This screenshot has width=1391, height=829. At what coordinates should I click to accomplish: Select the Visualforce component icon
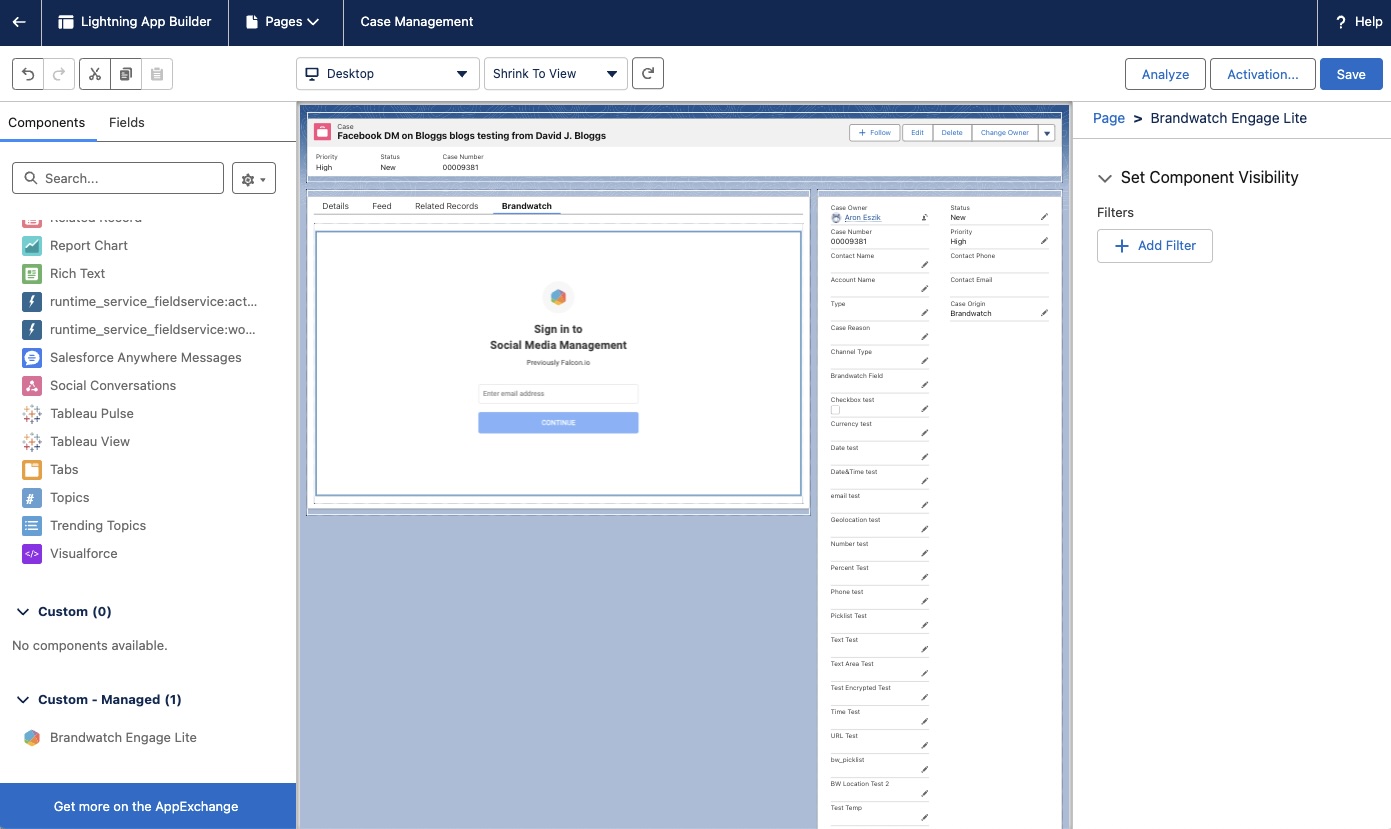click(x=32, y=553)
